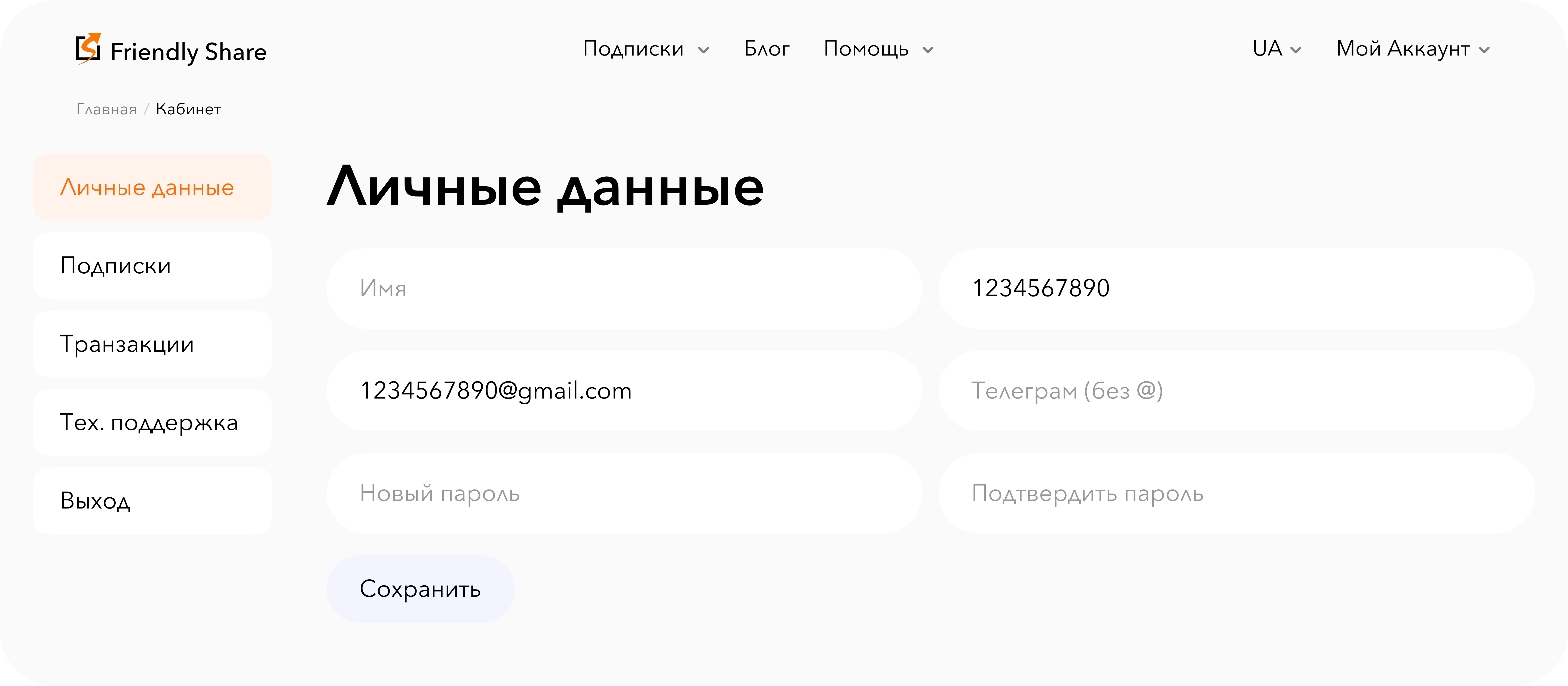Screen dimensions: 1568x686
Task: Focus the Подтвердить пароль field
Action: (x=1236, y=493)
